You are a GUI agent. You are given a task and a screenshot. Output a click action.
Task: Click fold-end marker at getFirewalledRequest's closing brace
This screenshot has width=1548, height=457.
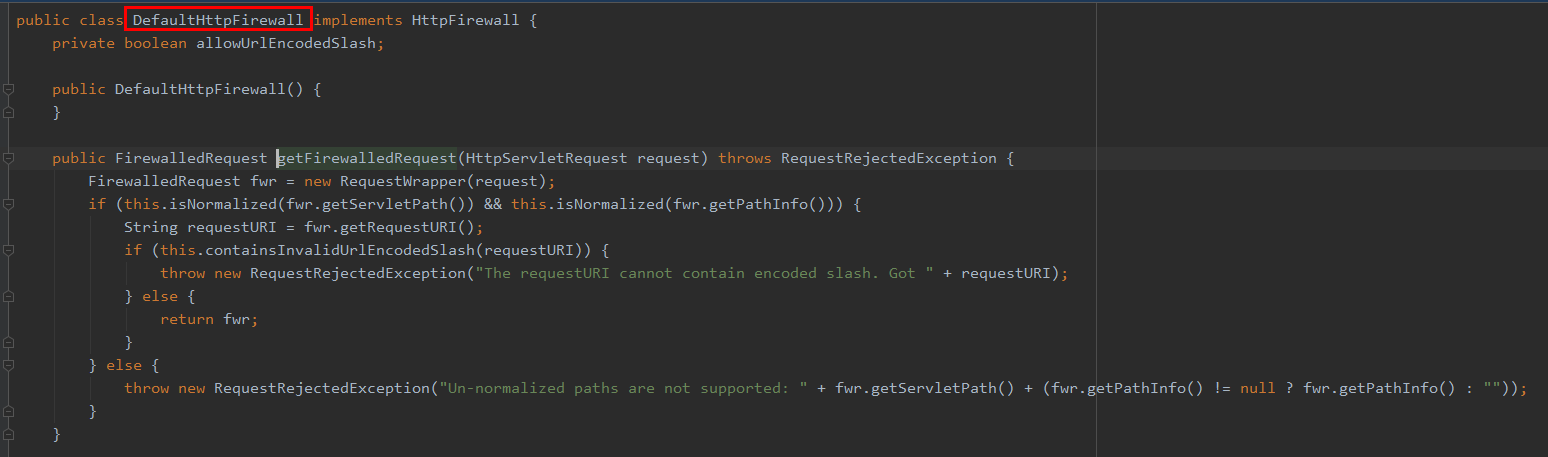tap(9, 434)
